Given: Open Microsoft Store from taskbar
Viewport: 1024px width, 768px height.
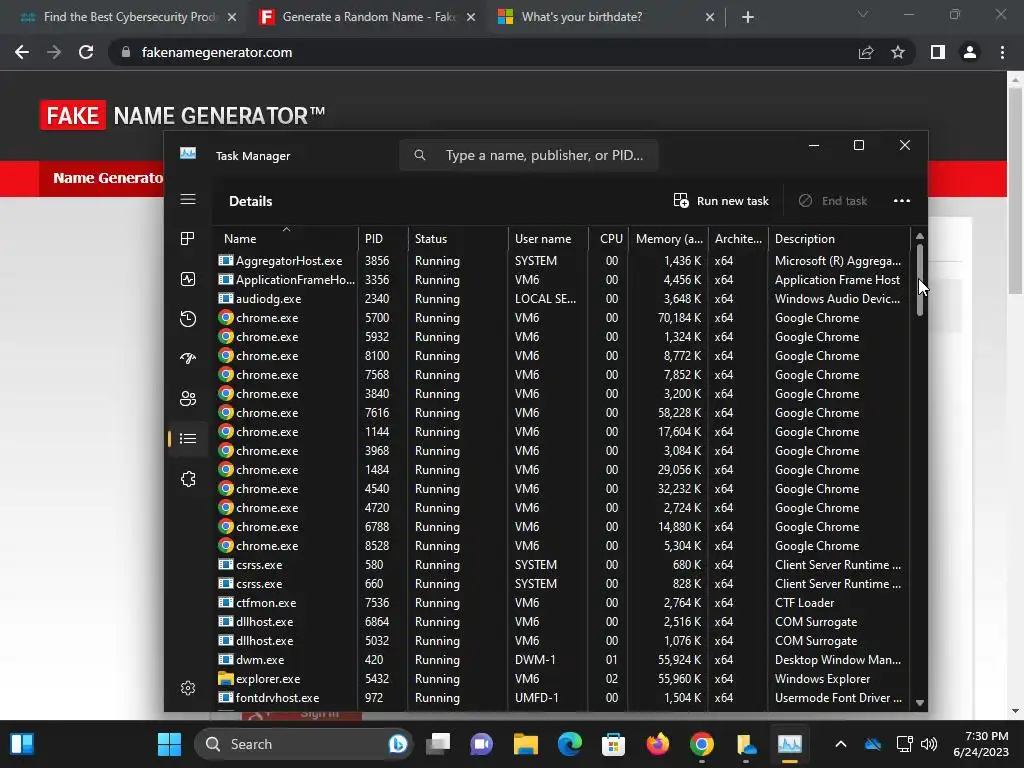Looking at the screenshot, I should (x=613, y=744).
